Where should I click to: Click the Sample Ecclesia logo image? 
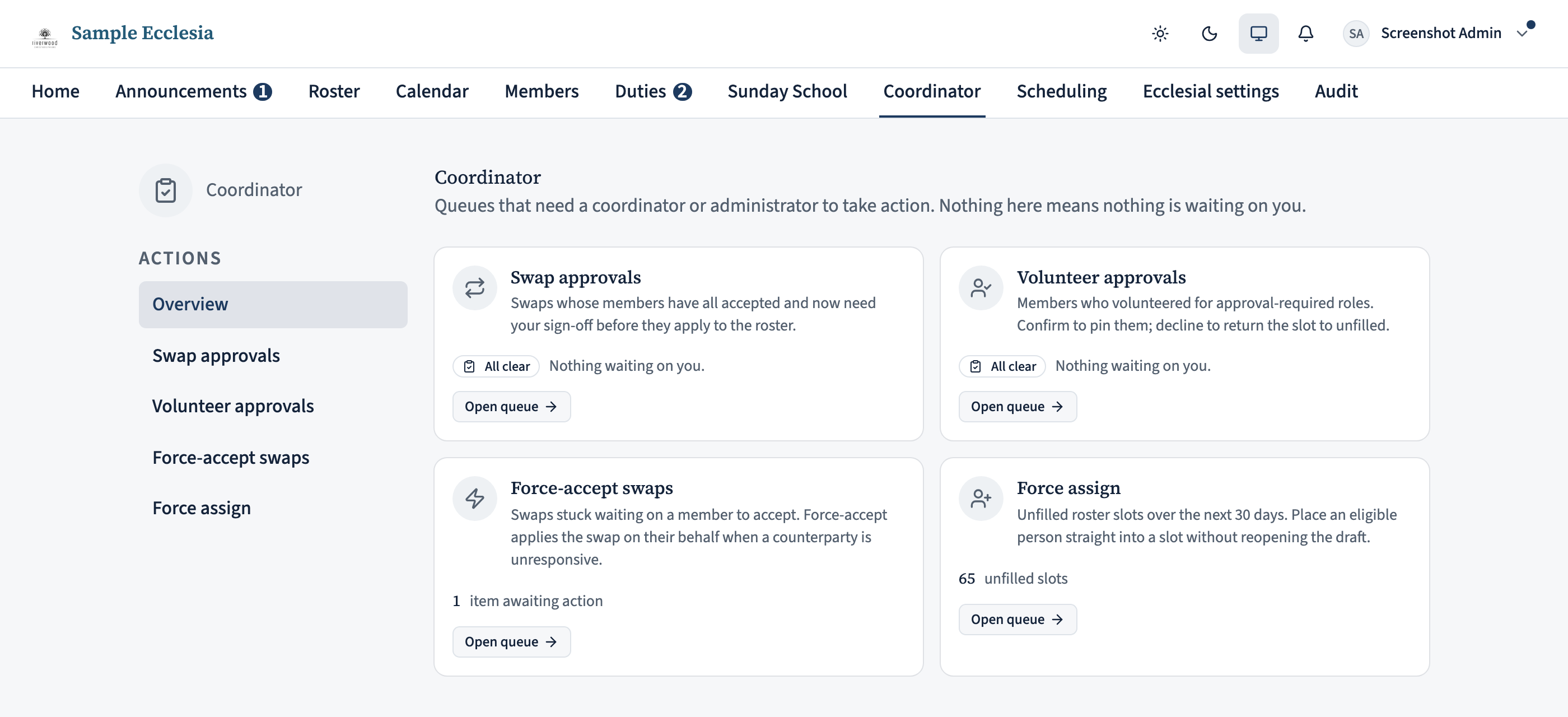(44, 36)
